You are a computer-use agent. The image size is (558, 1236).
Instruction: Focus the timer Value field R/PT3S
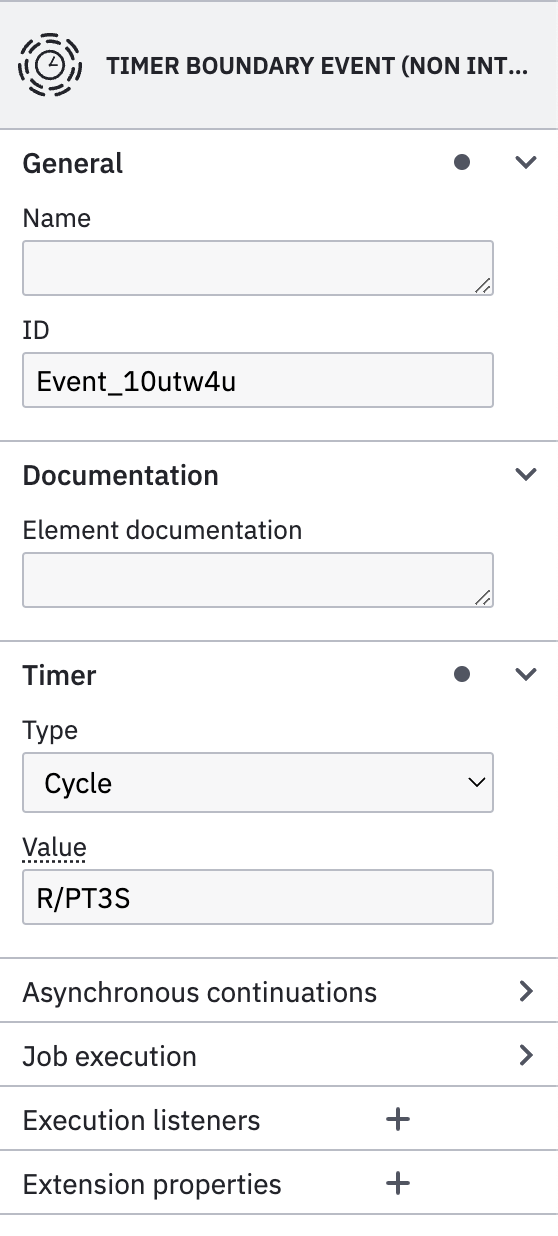[x=258, y=897]
